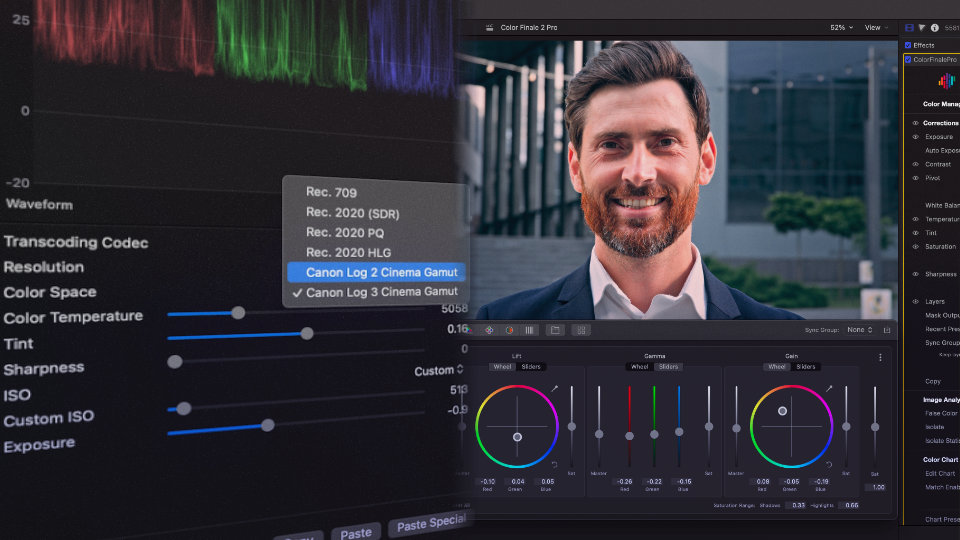Image resolution: width=960 pixels, height=540 pixels.
Task: Toggle the ColorFinalePro effect checkbox
Action: pos(908,59)
